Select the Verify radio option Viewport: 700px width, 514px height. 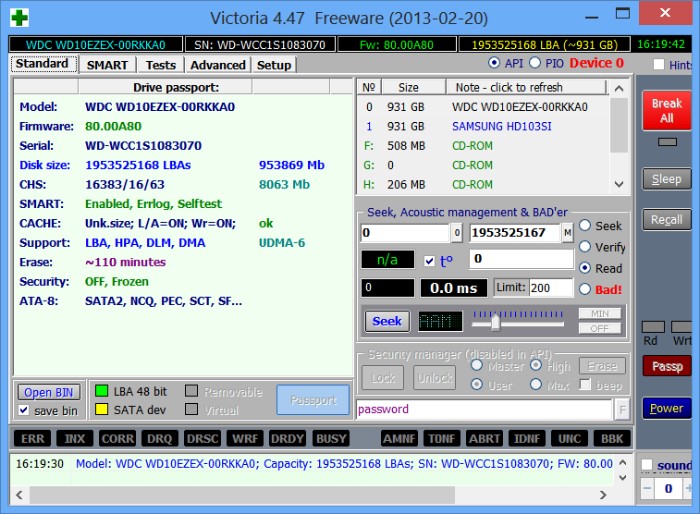tap(585, 247)
